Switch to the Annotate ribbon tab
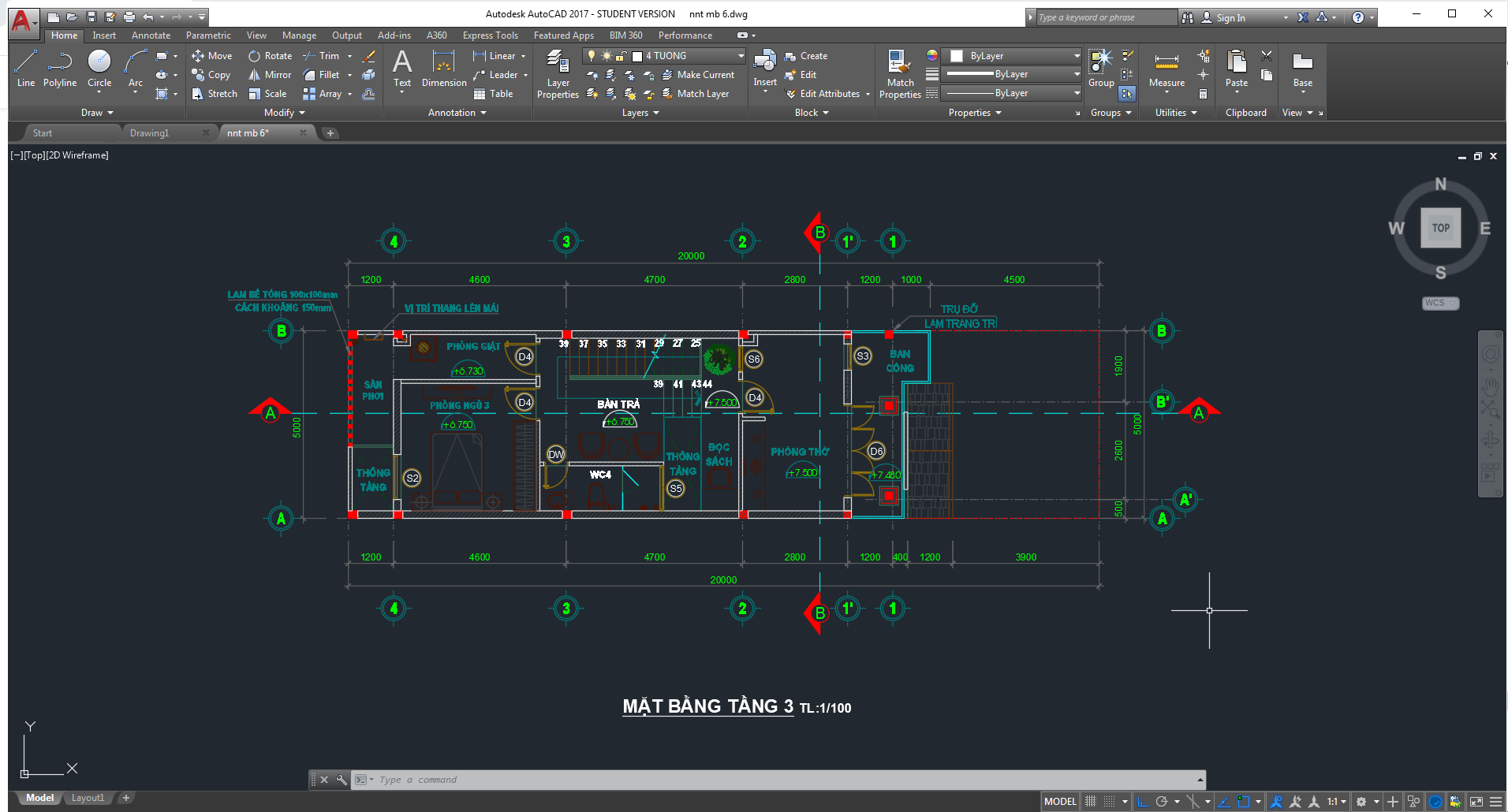 point(150,35)
